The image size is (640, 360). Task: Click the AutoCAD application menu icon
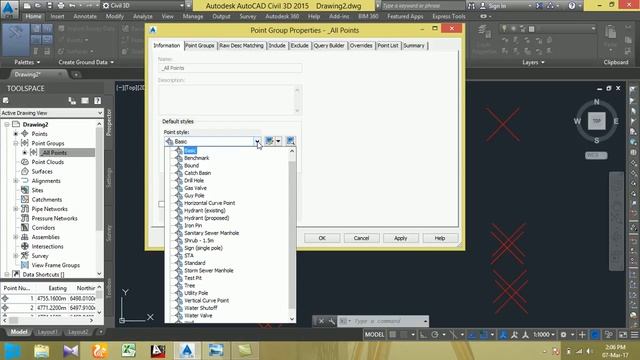pyautogui.click(x=9, y=8)
